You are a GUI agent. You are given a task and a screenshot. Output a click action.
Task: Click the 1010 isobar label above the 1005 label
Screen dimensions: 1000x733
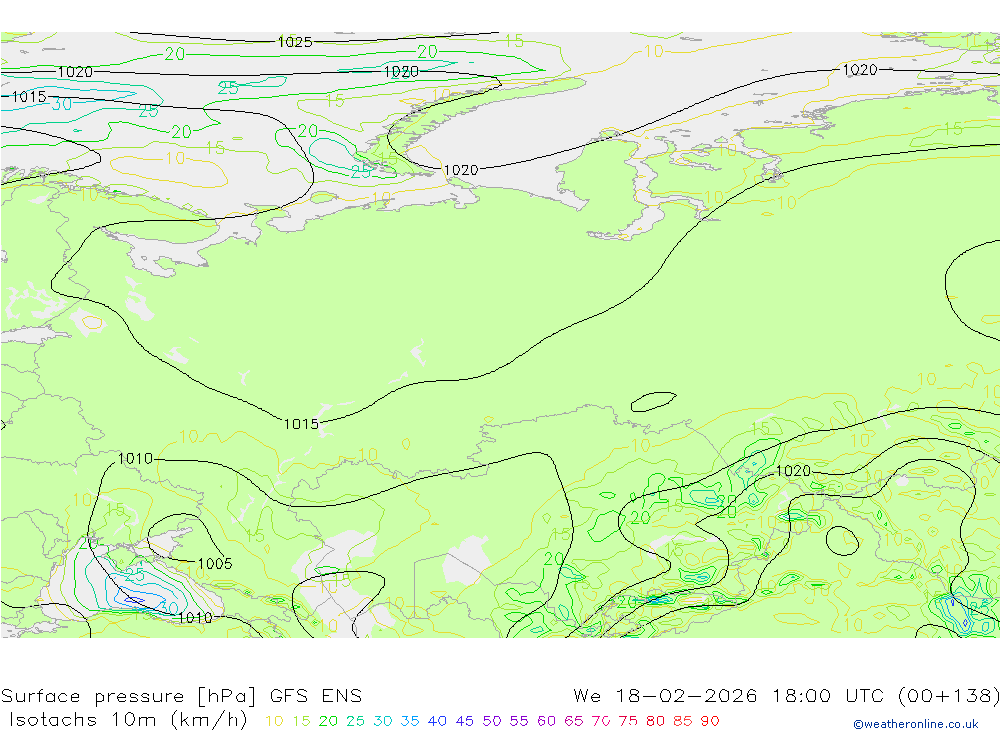click(x=136, y=459)
